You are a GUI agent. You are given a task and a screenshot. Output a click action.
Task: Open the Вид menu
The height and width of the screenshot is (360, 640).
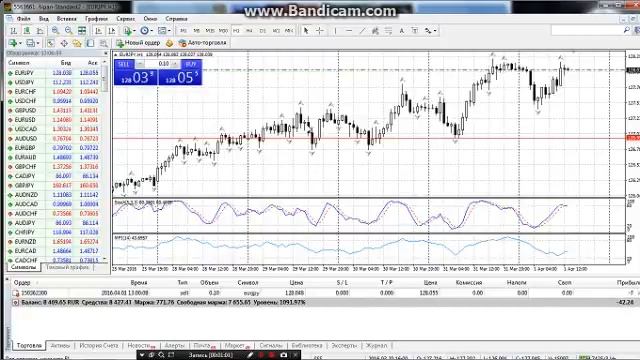[x=44, y=19]
